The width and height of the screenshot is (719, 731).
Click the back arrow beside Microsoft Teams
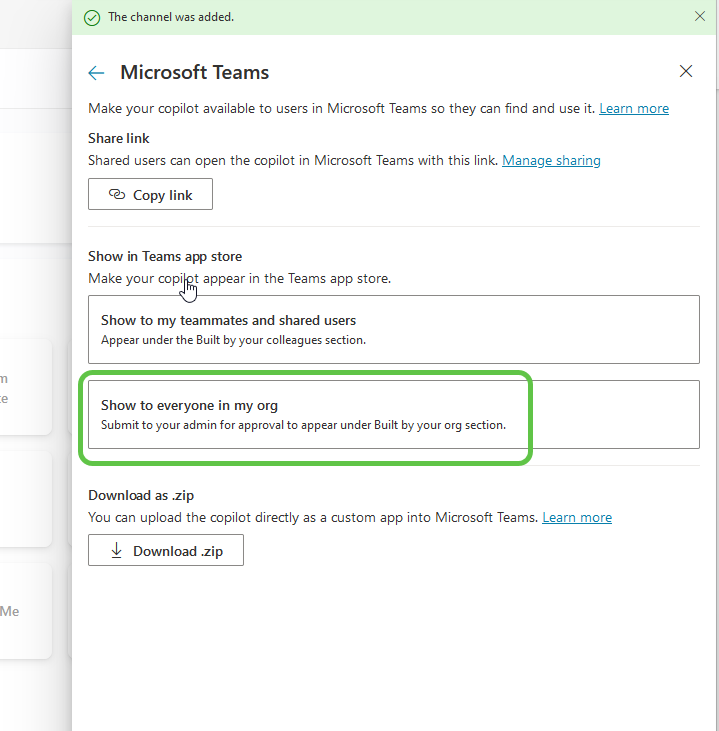tap(96, 73)
